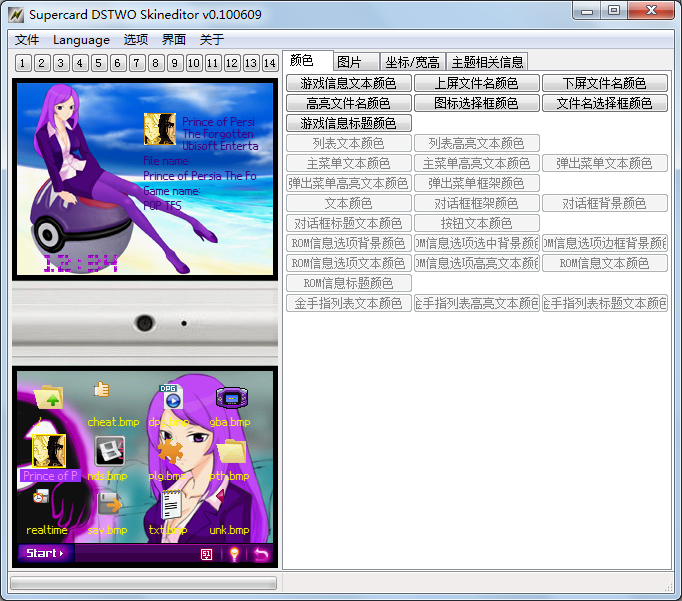
Task: Select the gba.bmp Game Boy icon
Action: click(x=232, y=397)
